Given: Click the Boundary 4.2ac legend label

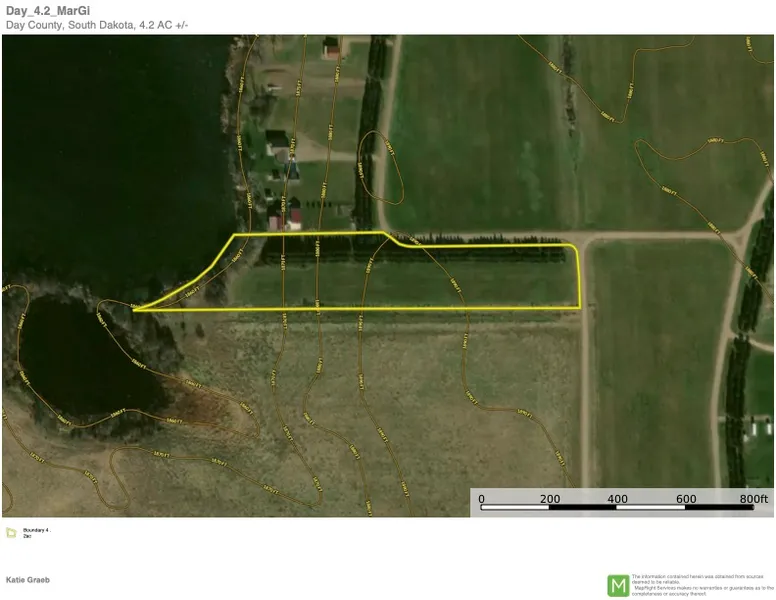Looking at the screenshot, I should tap(36, 532).
